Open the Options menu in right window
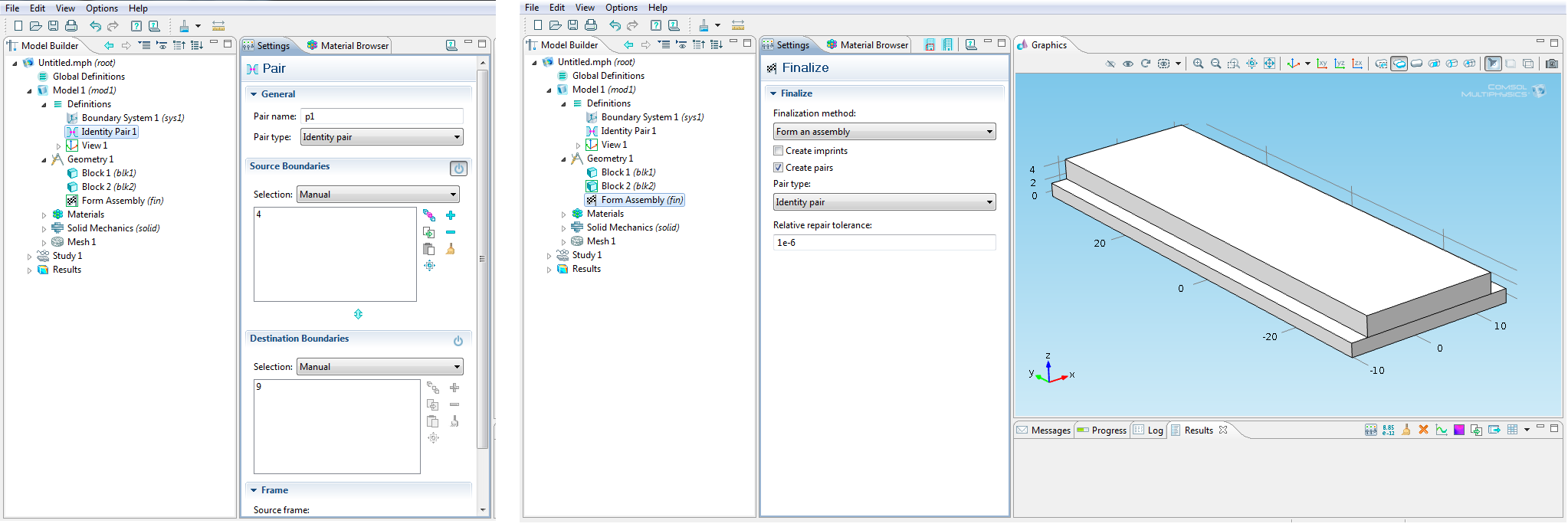The width and height of the screenshot is (1568, 527). [x=621, y=8]
